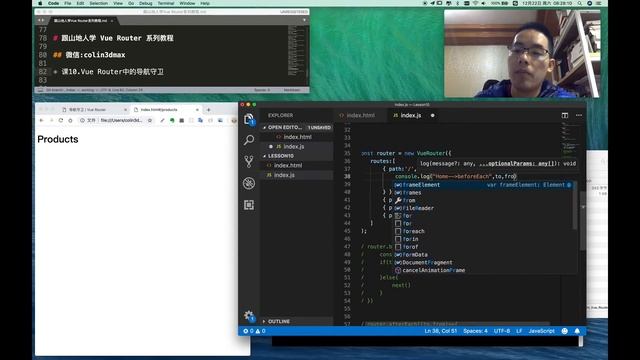The image size is (640, 360).
Task: Open the Search view in VS Code
Action: point(249,140)
